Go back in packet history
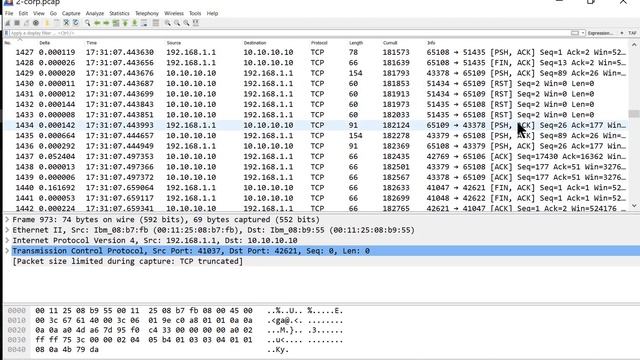Viewport: 640px width, 360px height. pyautogui.click(x=97, y=23)
